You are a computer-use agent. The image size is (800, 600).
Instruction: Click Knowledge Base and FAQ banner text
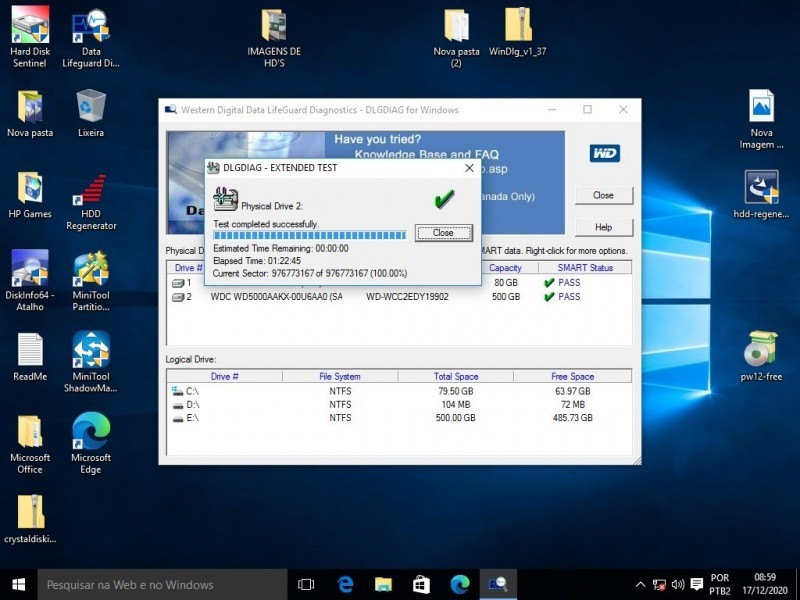427,155
